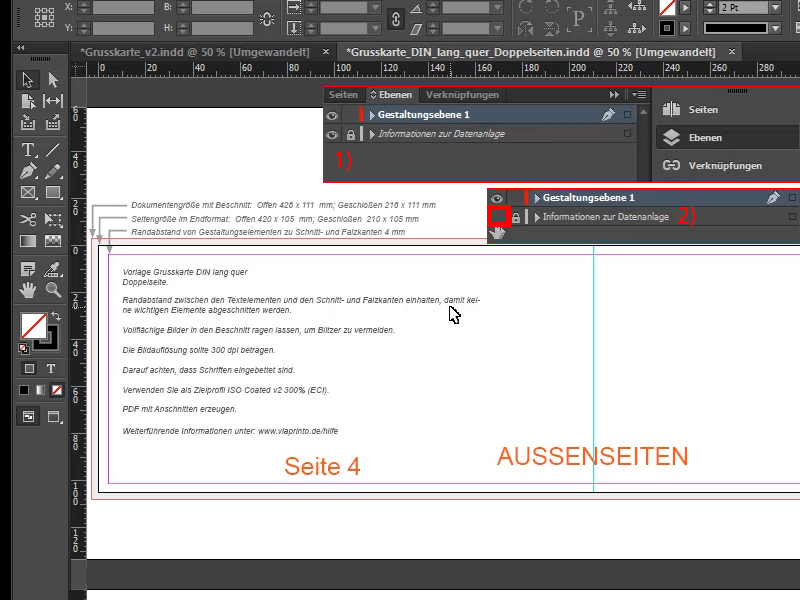Switch to the Verknüpfungen panel tab
The width and height of the screenshot is (800, 600).
[462, 95]
